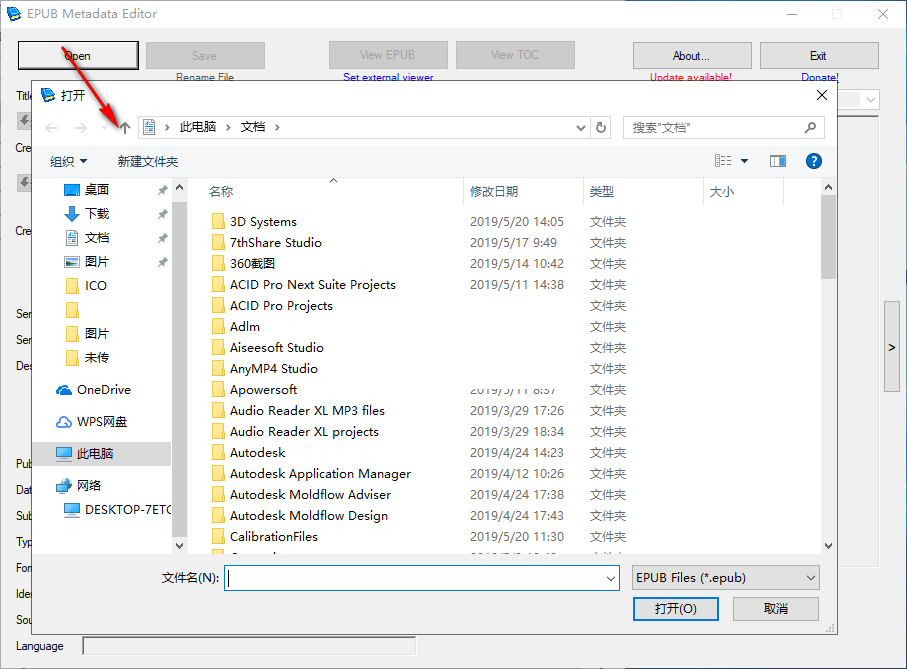Open the ICO folder in sidebar
Screen dimensions: 907x669
coord(95,286)
